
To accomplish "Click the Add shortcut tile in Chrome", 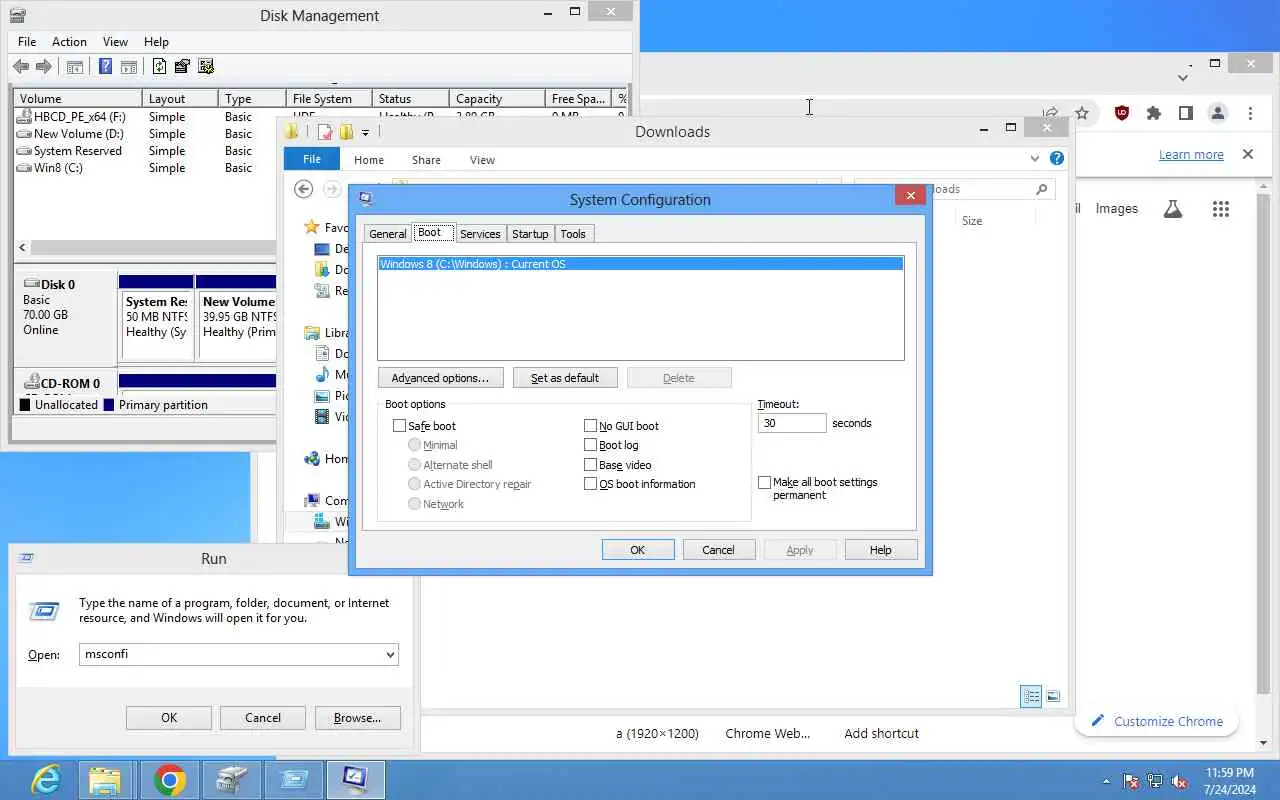I will (881, 733).
